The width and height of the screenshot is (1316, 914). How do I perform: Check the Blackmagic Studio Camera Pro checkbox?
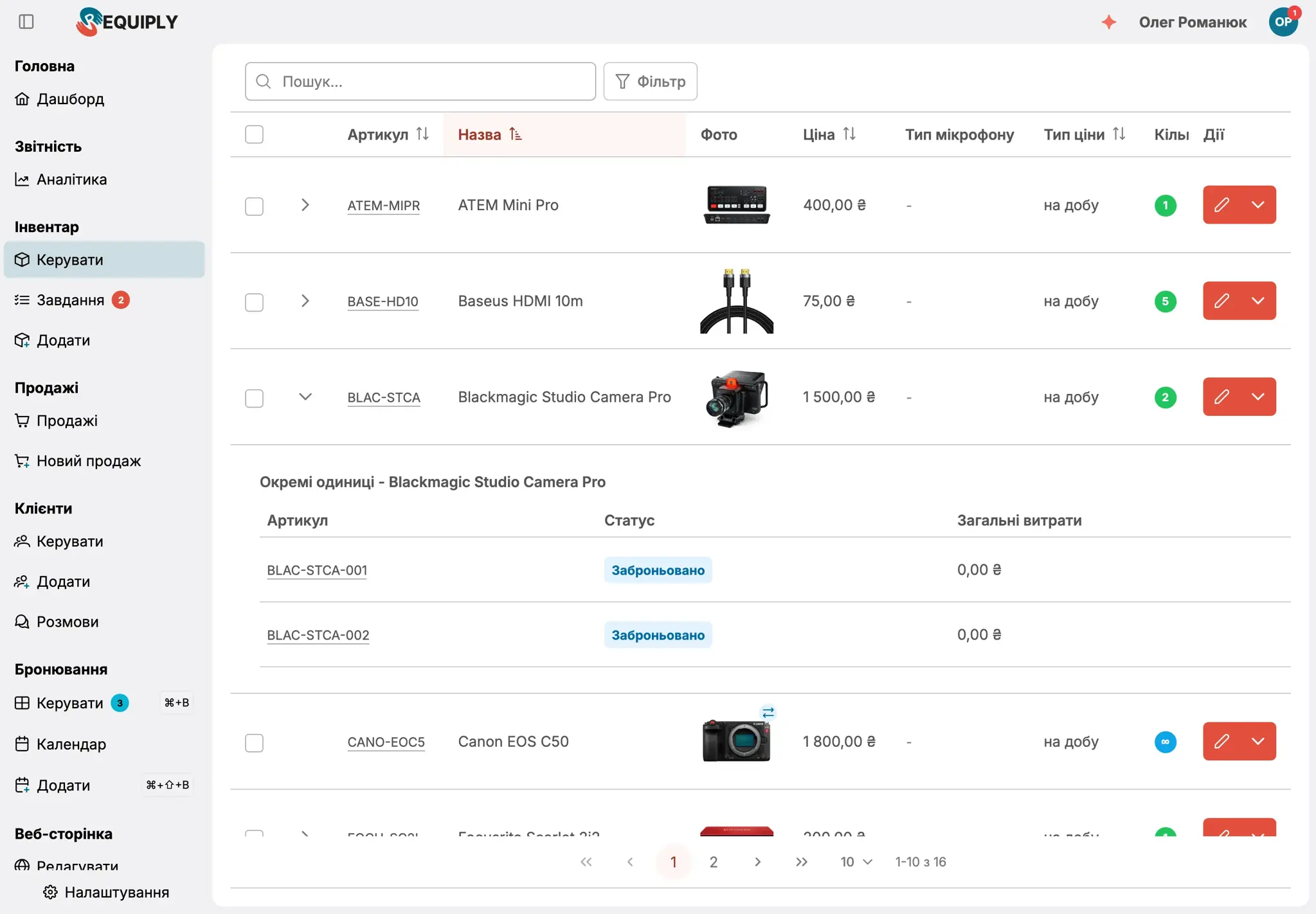255,398
